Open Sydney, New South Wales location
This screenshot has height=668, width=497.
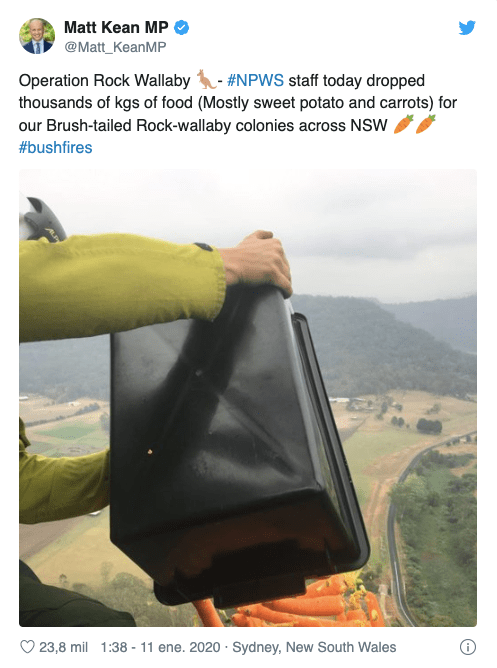(x=314, y=647)
